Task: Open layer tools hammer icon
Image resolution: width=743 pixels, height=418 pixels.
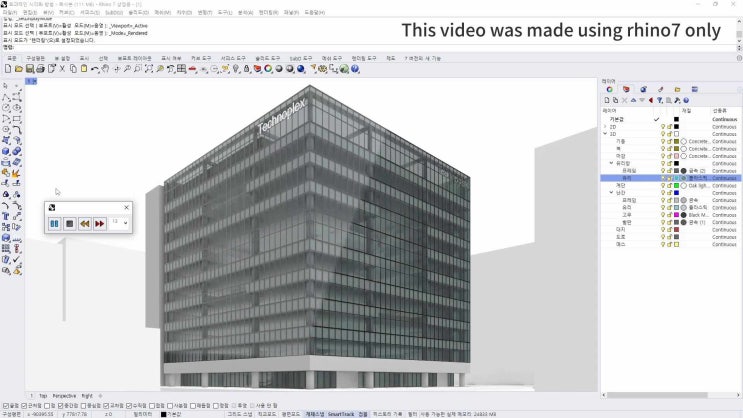Action: [677, 100]
